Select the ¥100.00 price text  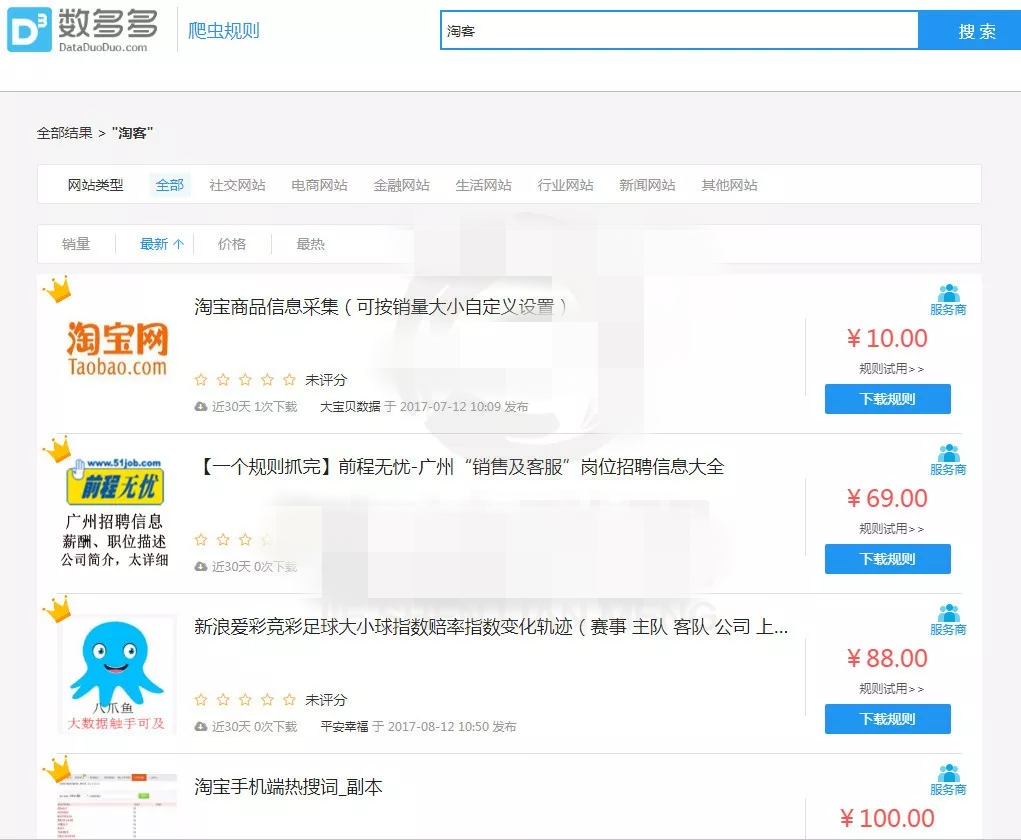(x=887, y=819)
